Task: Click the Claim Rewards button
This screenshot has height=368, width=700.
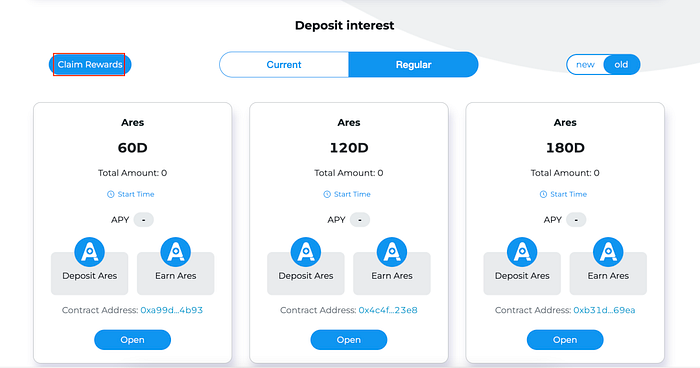Action: coord(90,65)
